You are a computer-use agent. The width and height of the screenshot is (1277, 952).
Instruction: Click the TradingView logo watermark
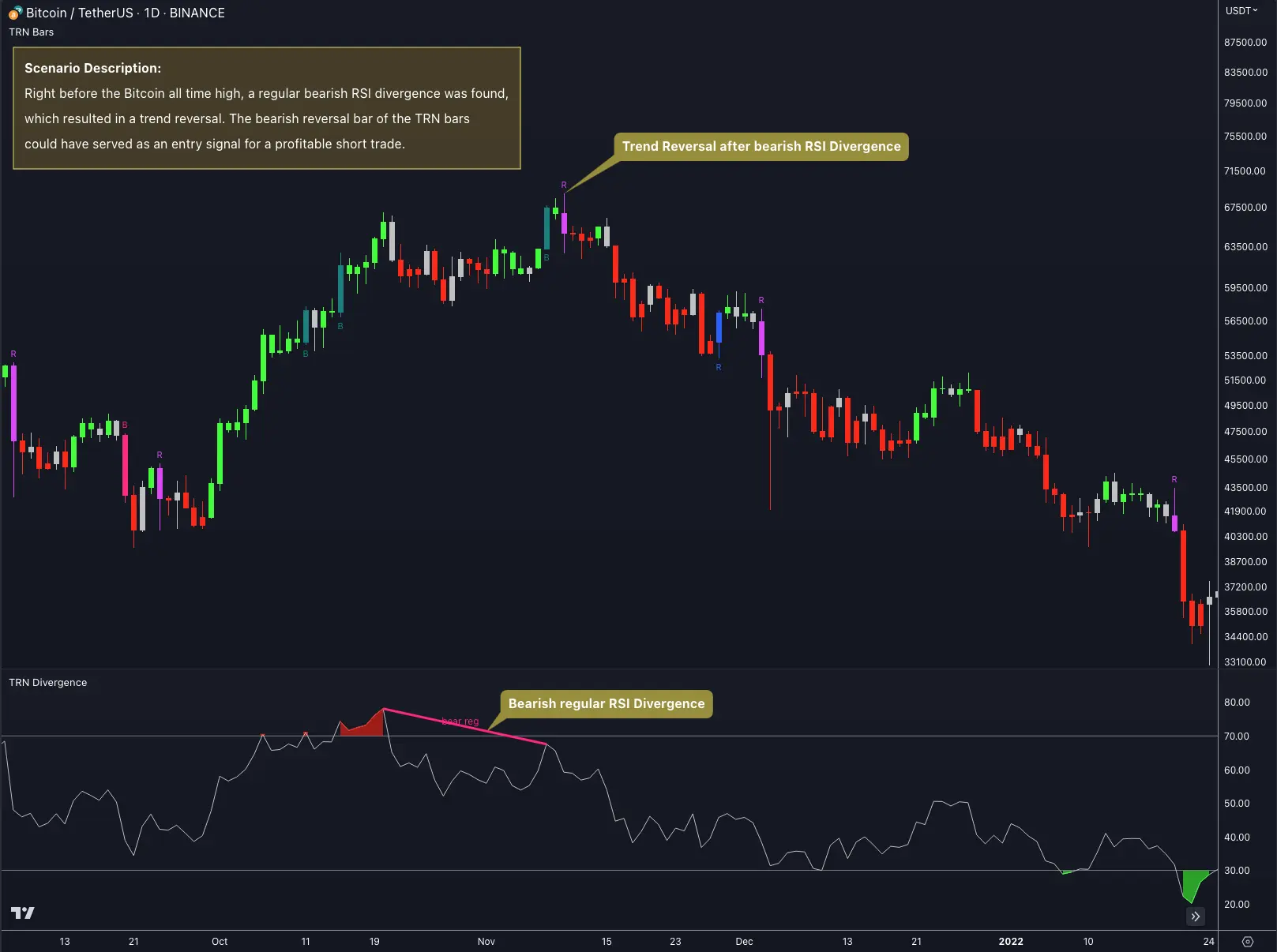coord(23,913)
